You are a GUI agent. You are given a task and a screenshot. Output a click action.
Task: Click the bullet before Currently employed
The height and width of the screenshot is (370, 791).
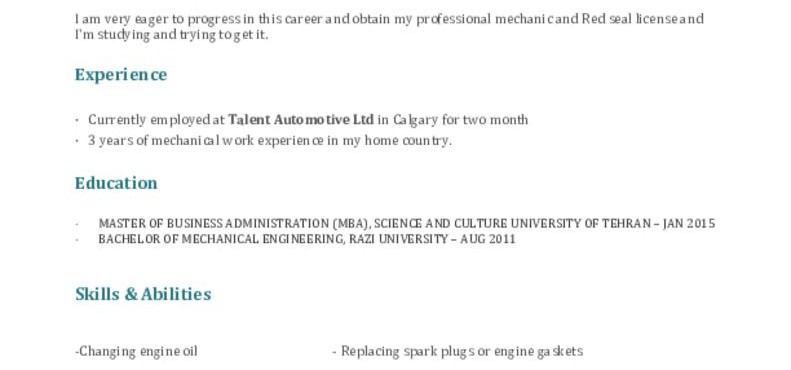point(77,121)
